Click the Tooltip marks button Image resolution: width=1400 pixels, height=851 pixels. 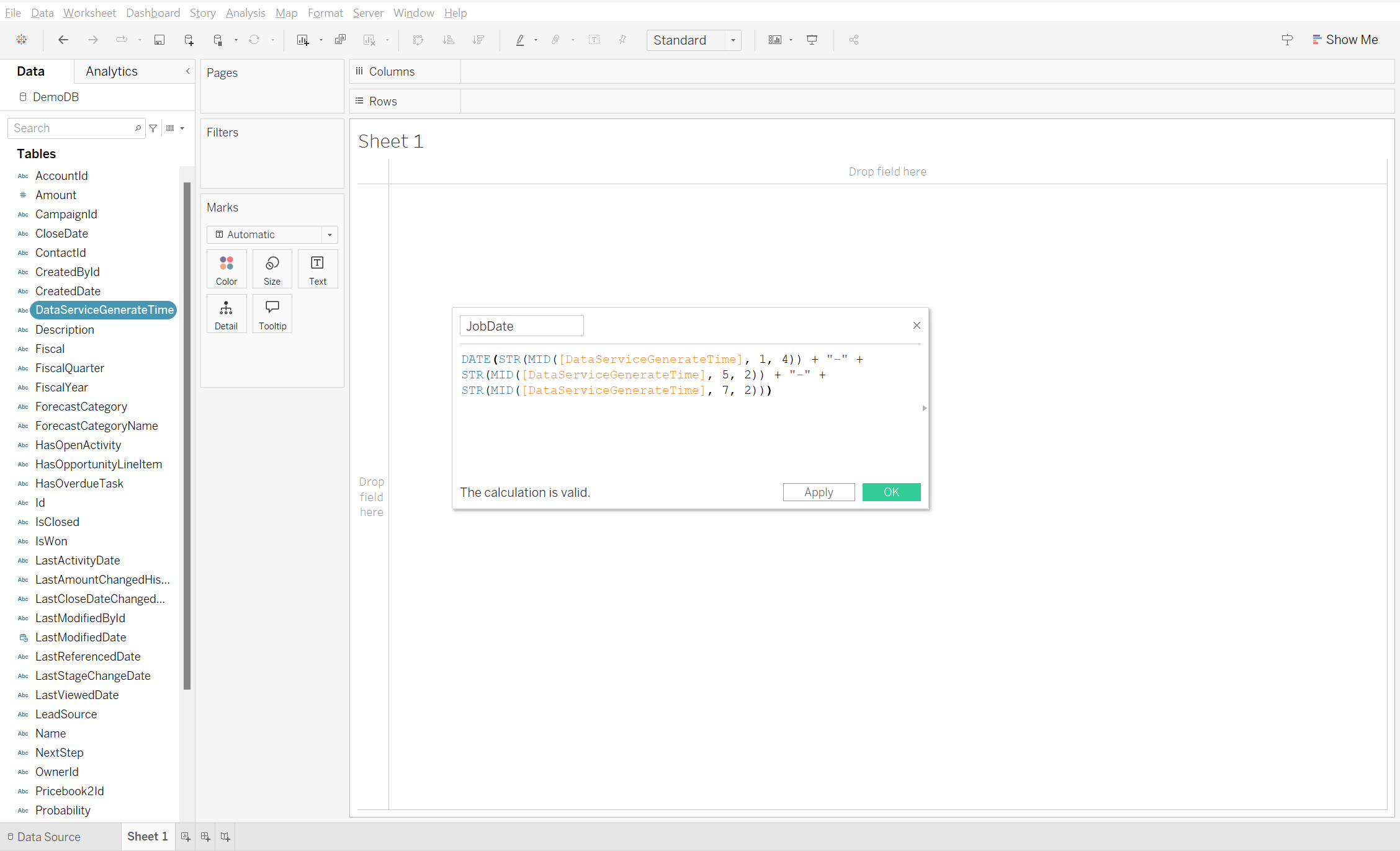272,314
